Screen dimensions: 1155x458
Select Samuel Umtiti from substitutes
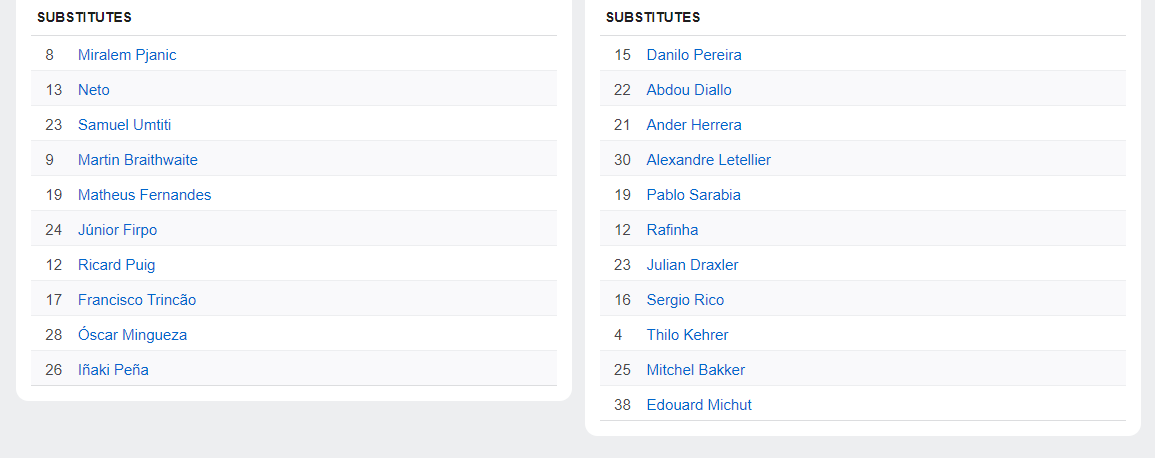(124, 125)
